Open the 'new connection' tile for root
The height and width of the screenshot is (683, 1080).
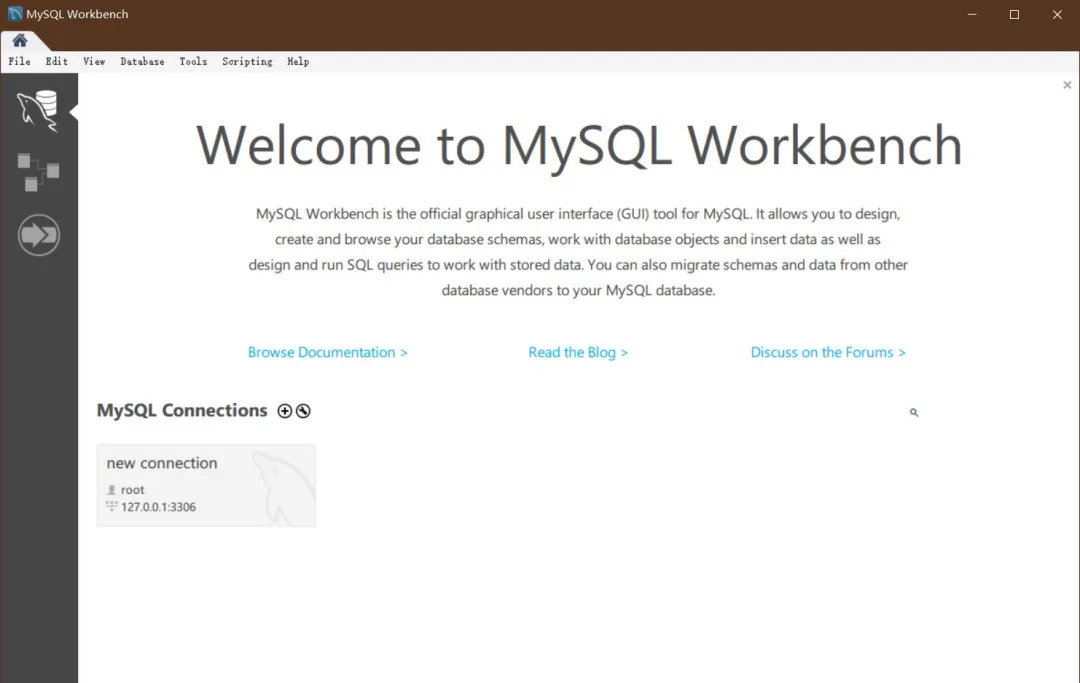tap(205, 485)
